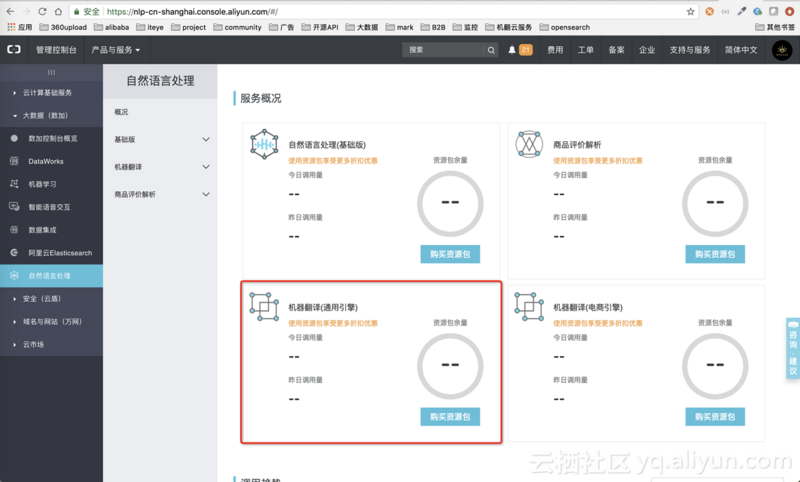The image size is (800, 482).
Task: Open the opensearch bookmark folder
Action: pyautogui.click(x=565, y=27)
